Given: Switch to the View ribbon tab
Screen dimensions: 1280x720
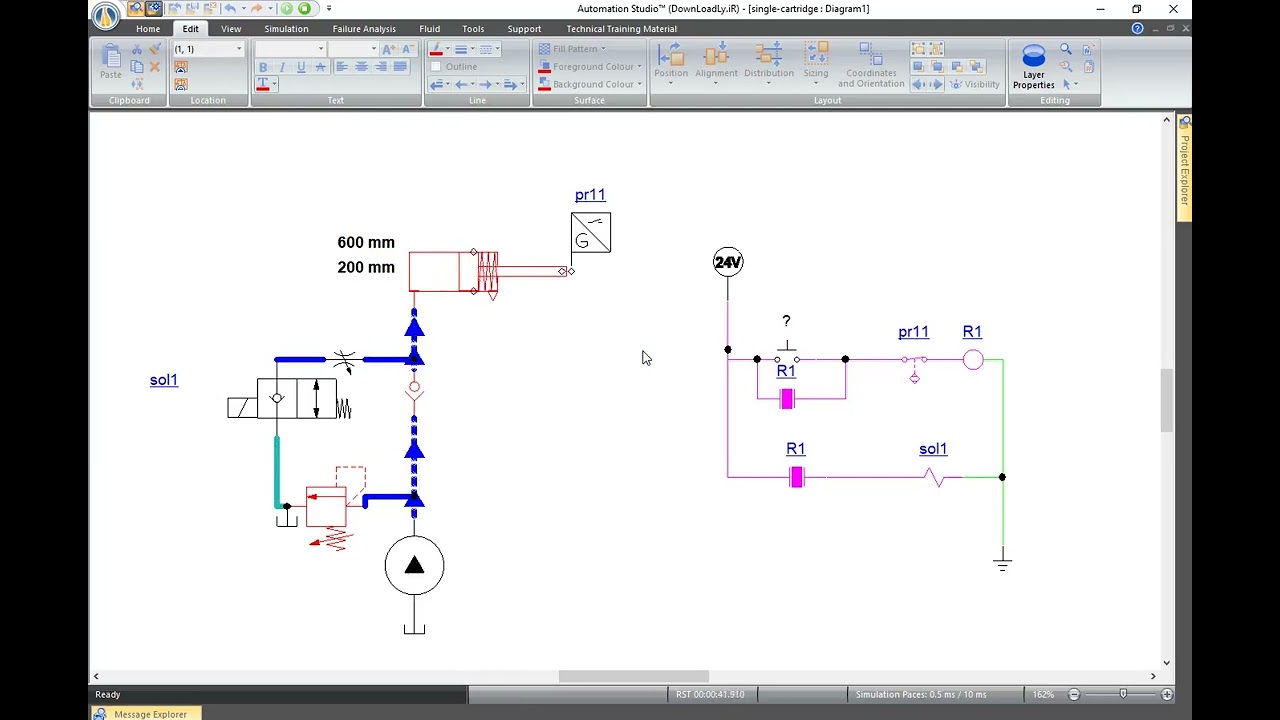Looking at the screenshot, I should tap(231, 28).
